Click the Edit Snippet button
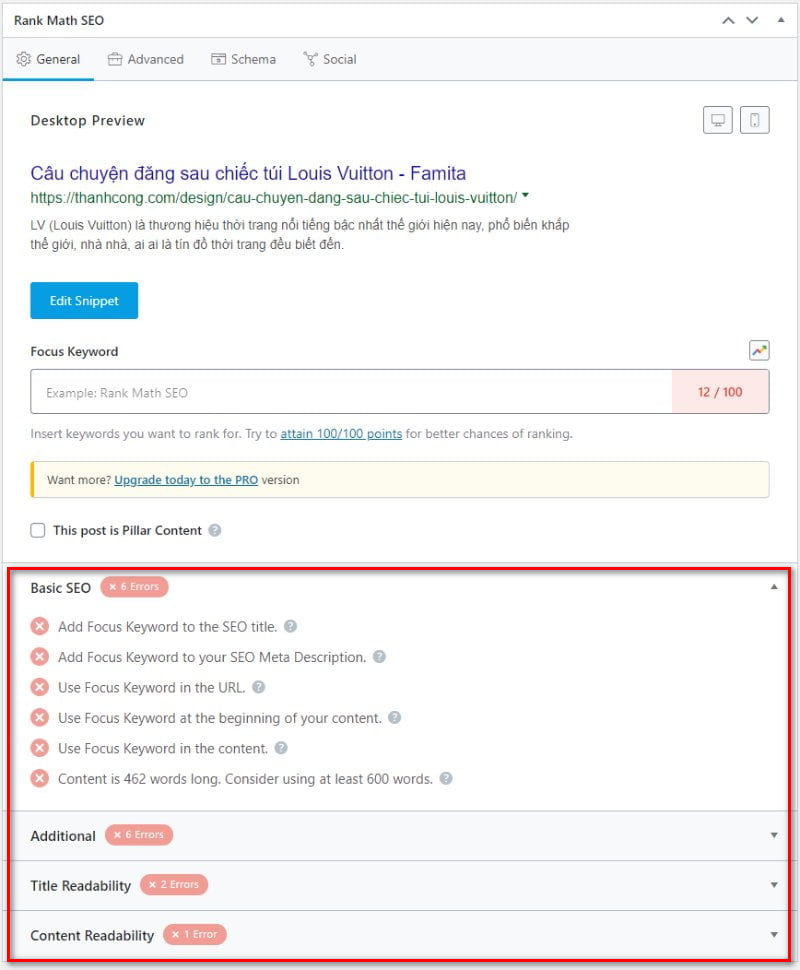This screenshot has height=970, width=800. [84, 301]
